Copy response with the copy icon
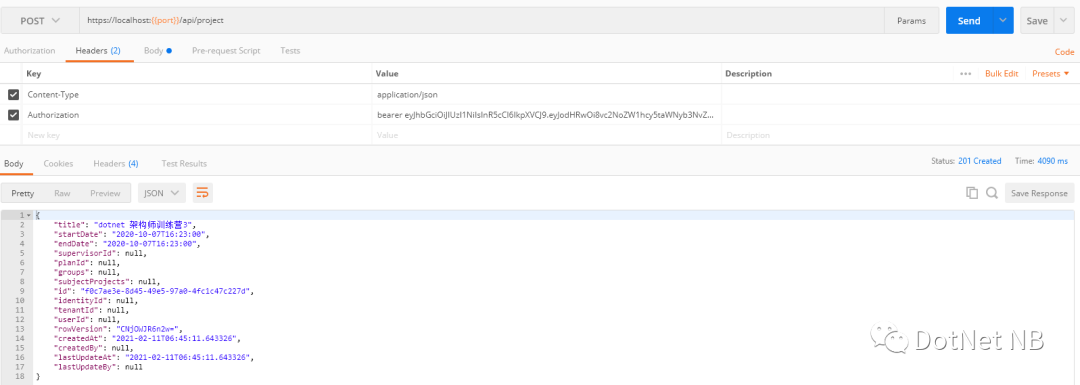This screenshot has width=1080, height=385. click(972, 194)
